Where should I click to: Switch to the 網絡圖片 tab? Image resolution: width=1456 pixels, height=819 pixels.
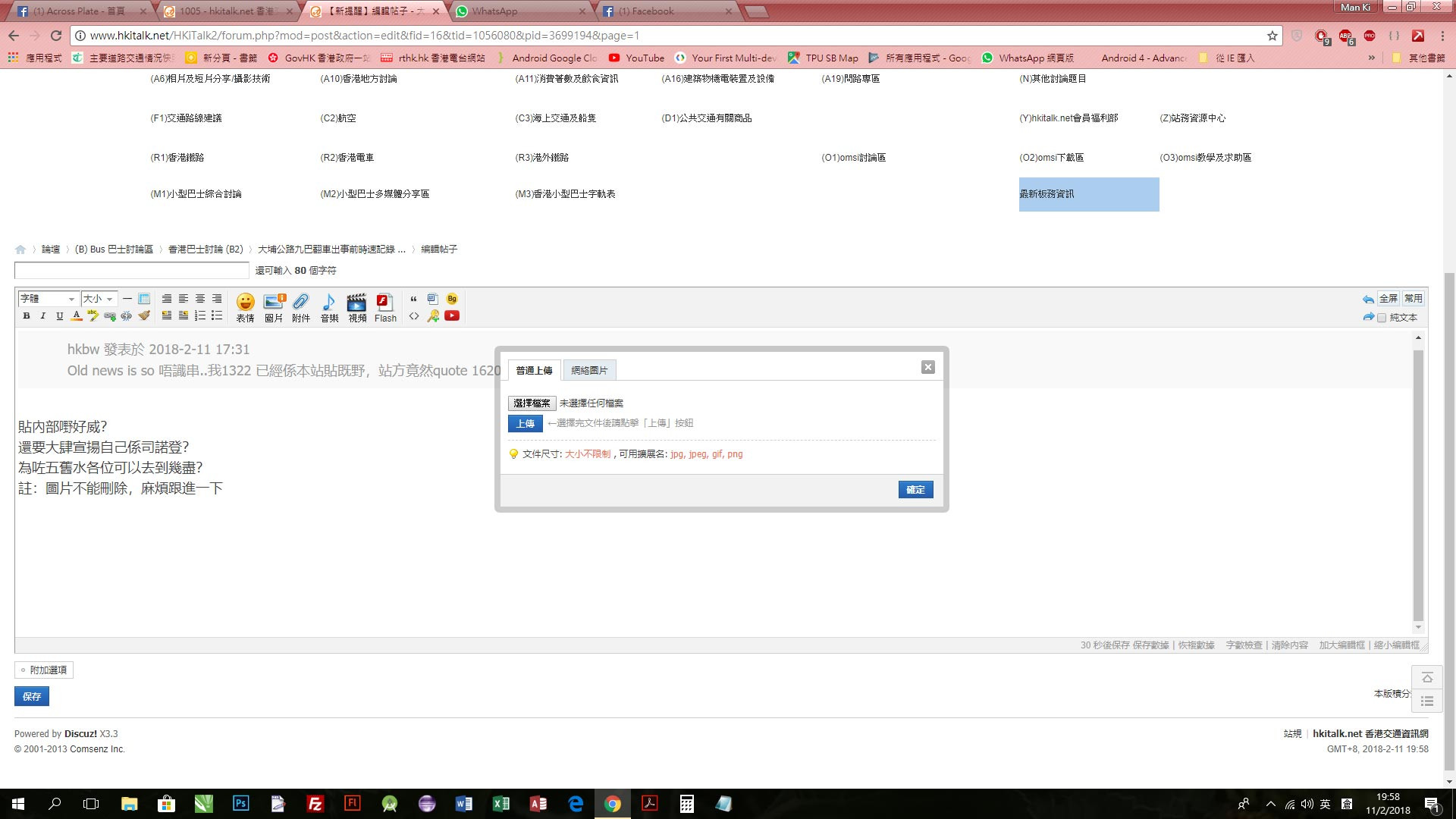point(589,370)
